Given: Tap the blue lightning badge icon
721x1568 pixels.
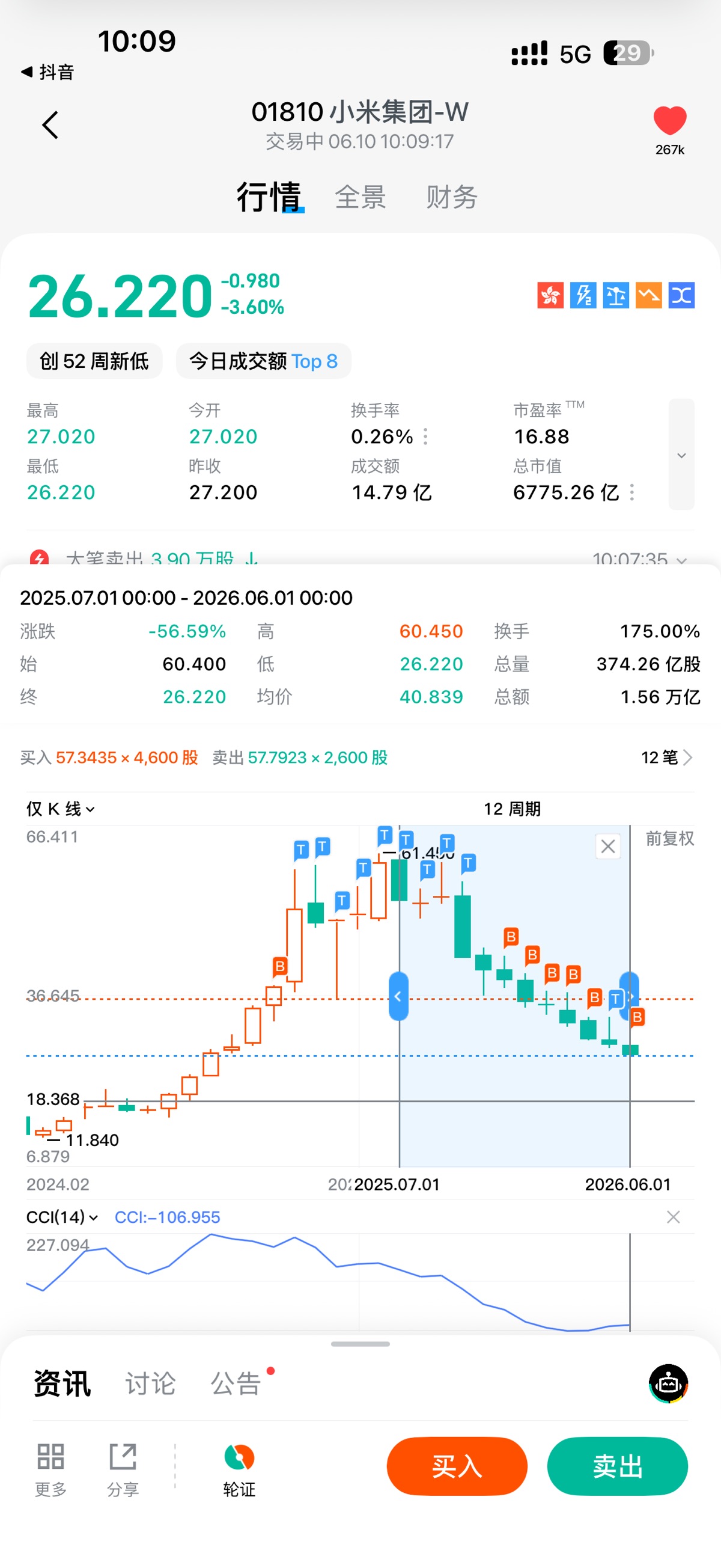Looking at the screenshot, I should [x=583, y=295].
